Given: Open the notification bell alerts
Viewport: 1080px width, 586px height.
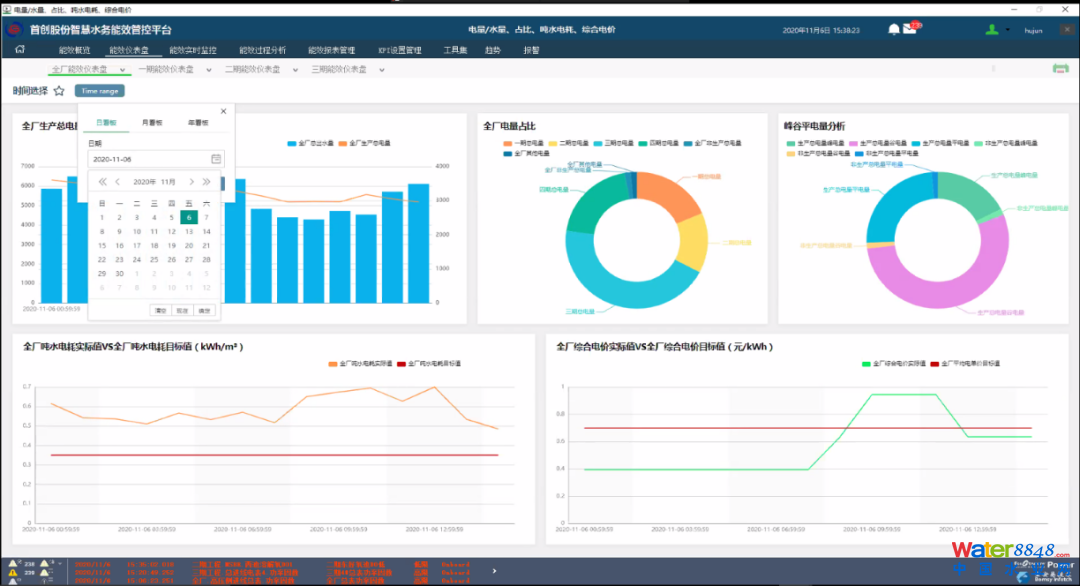Looking at the screenshot, I should click(x=893, y=30).
